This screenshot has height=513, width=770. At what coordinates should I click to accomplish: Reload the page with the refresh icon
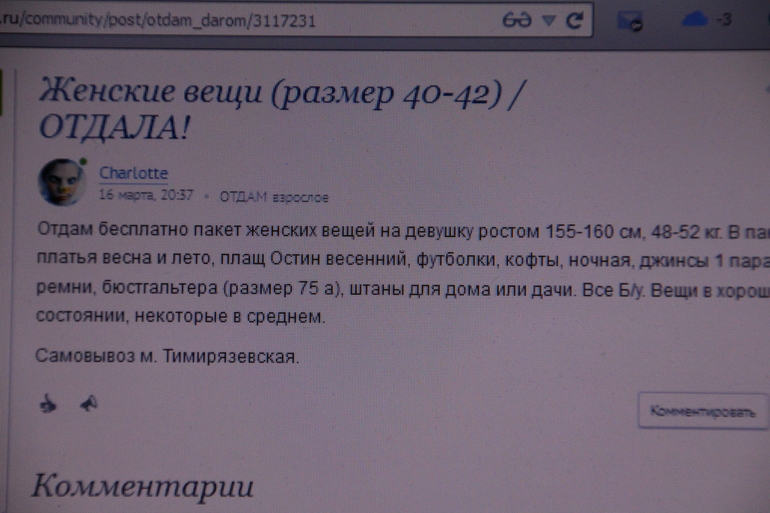coord(574,19)
